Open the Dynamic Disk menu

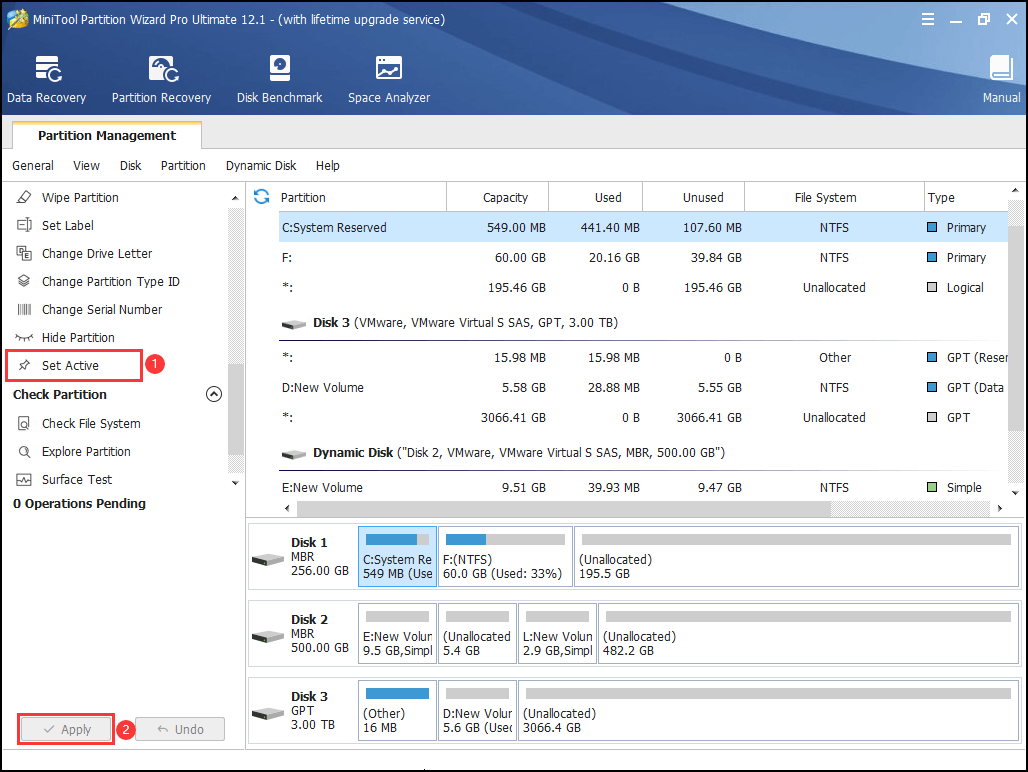[x=261, y=166]
